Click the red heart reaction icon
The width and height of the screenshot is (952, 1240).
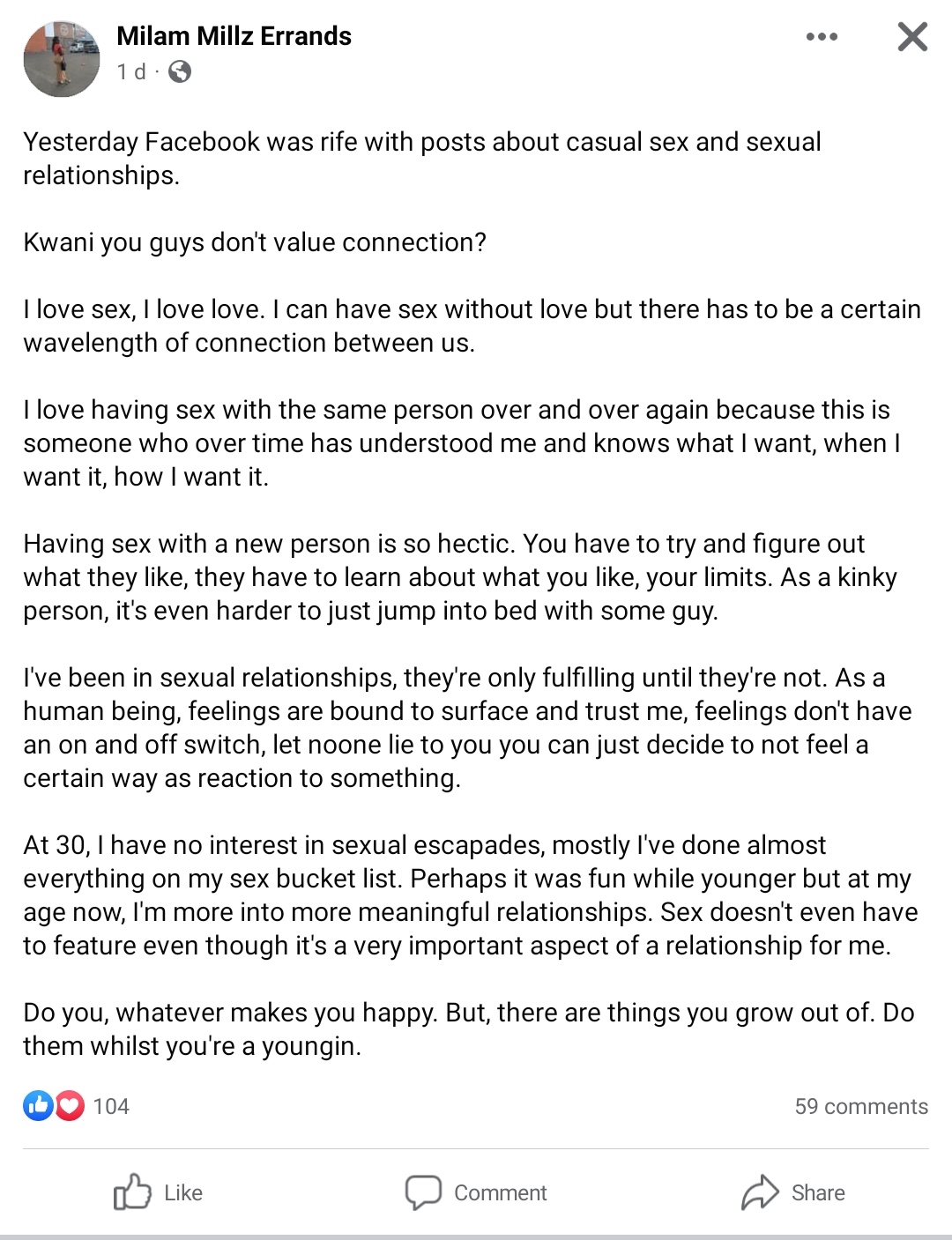click(x=70, y=1105)
